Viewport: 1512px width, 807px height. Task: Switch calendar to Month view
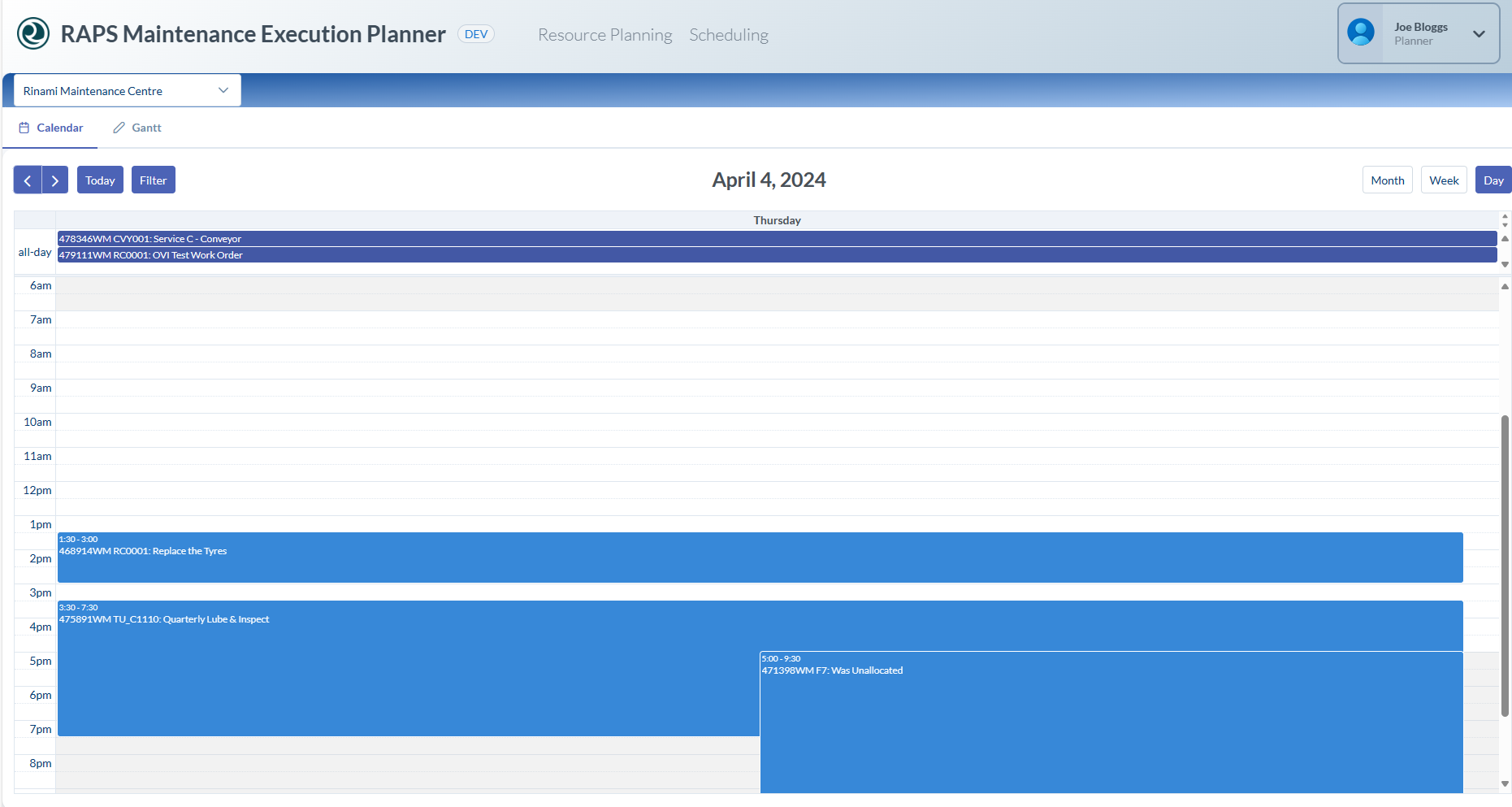1387,180
